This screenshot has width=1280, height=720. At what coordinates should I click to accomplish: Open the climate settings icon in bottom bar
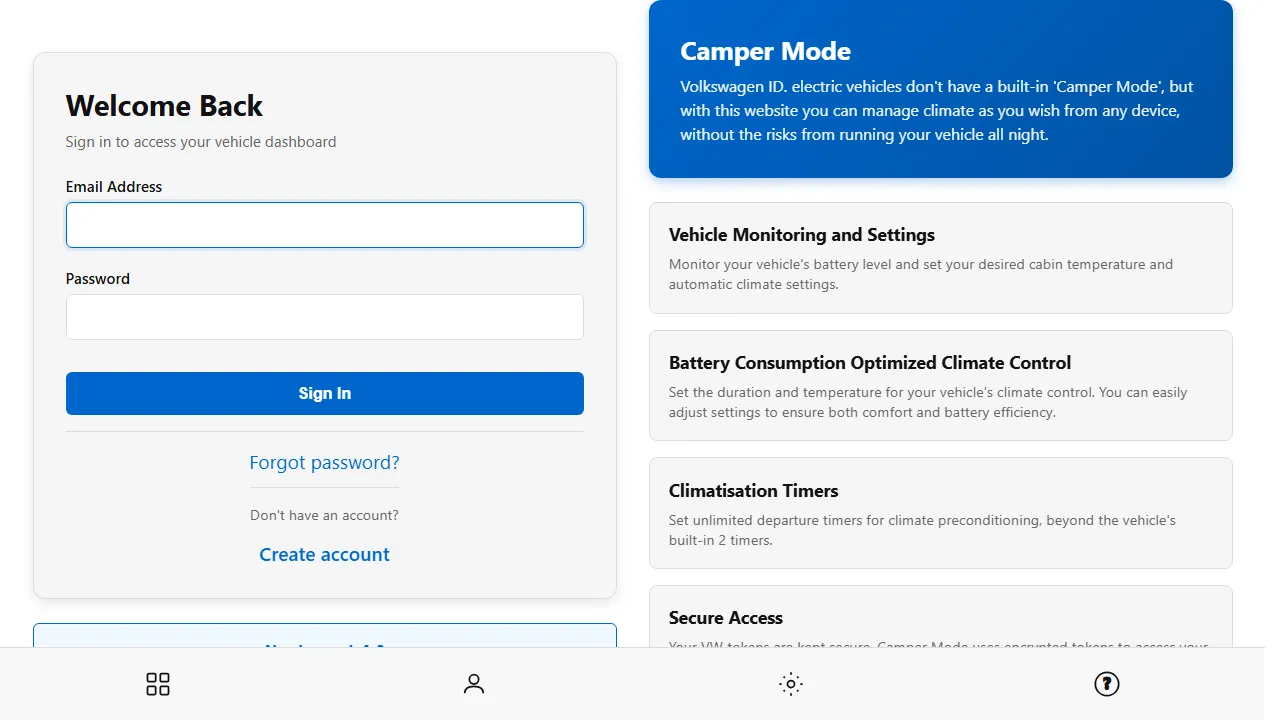pyautogui.click(x=790, y=684)
